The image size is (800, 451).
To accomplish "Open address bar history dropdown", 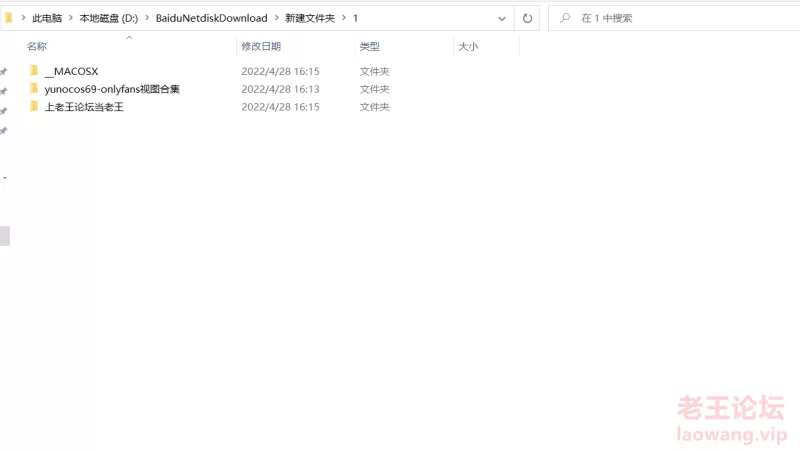I will pyautogui.click(x=502, y=18).
